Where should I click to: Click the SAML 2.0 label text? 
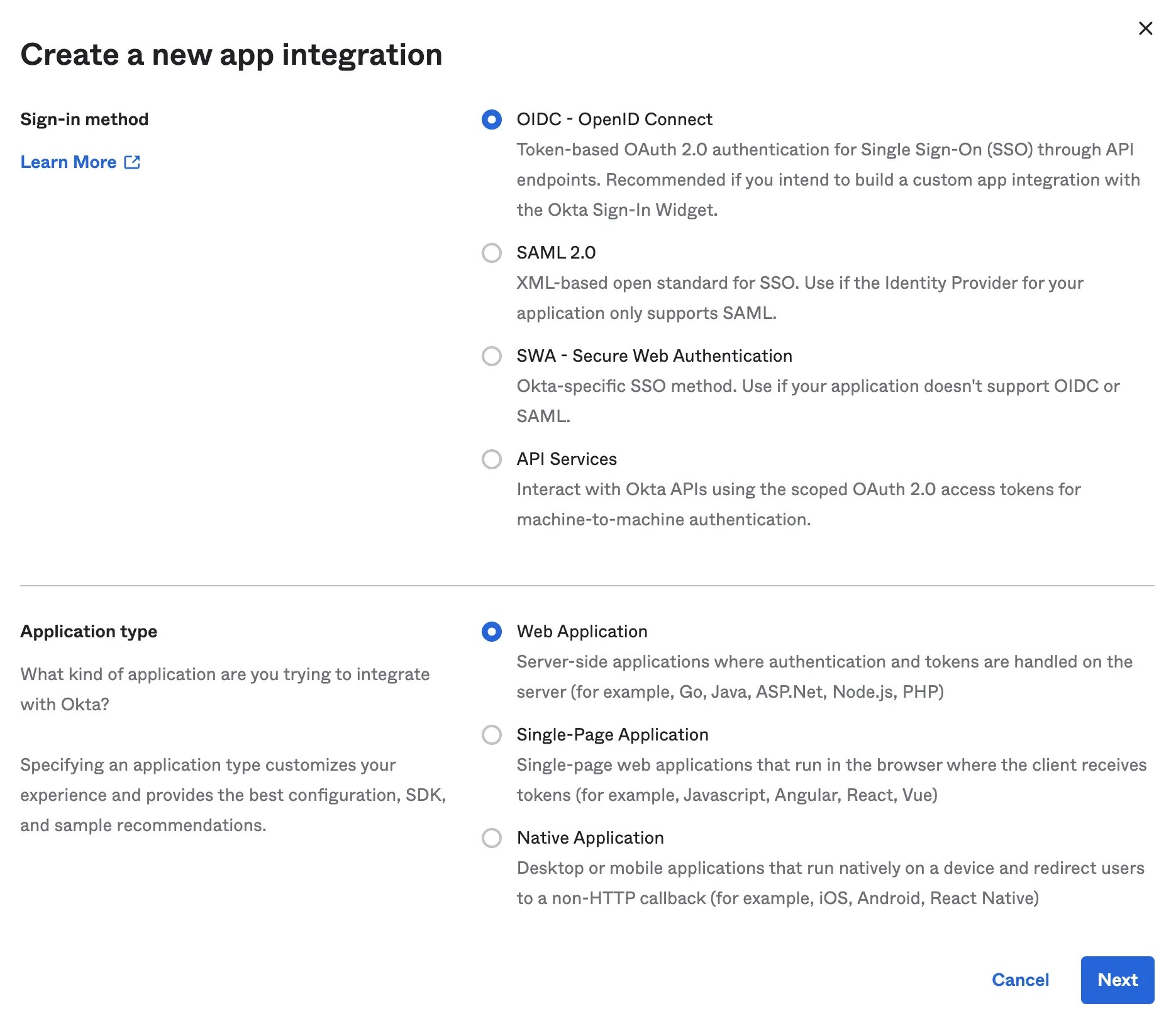pyautogui.click(x=555, y=253)
